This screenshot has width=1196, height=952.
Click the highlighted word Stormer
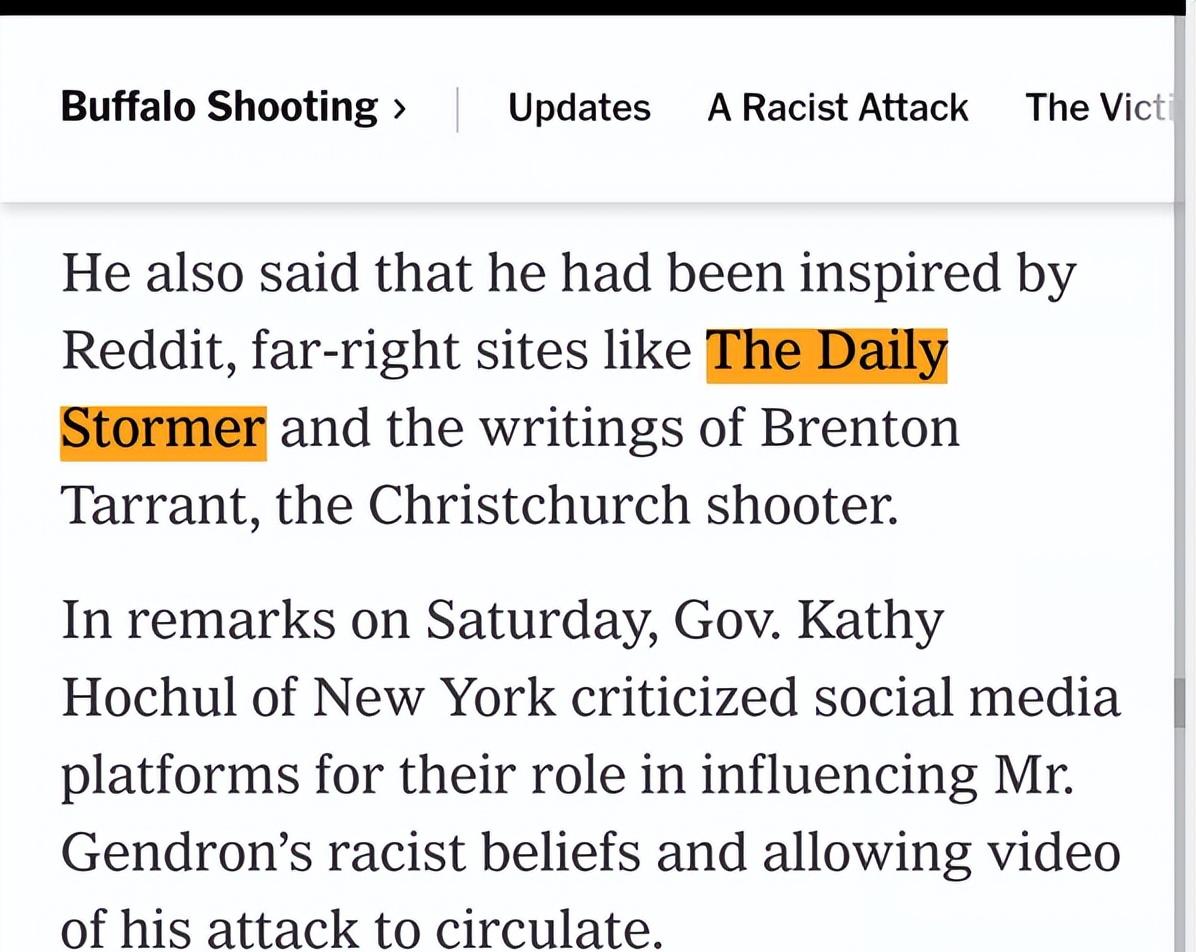[x=163, y=432]
